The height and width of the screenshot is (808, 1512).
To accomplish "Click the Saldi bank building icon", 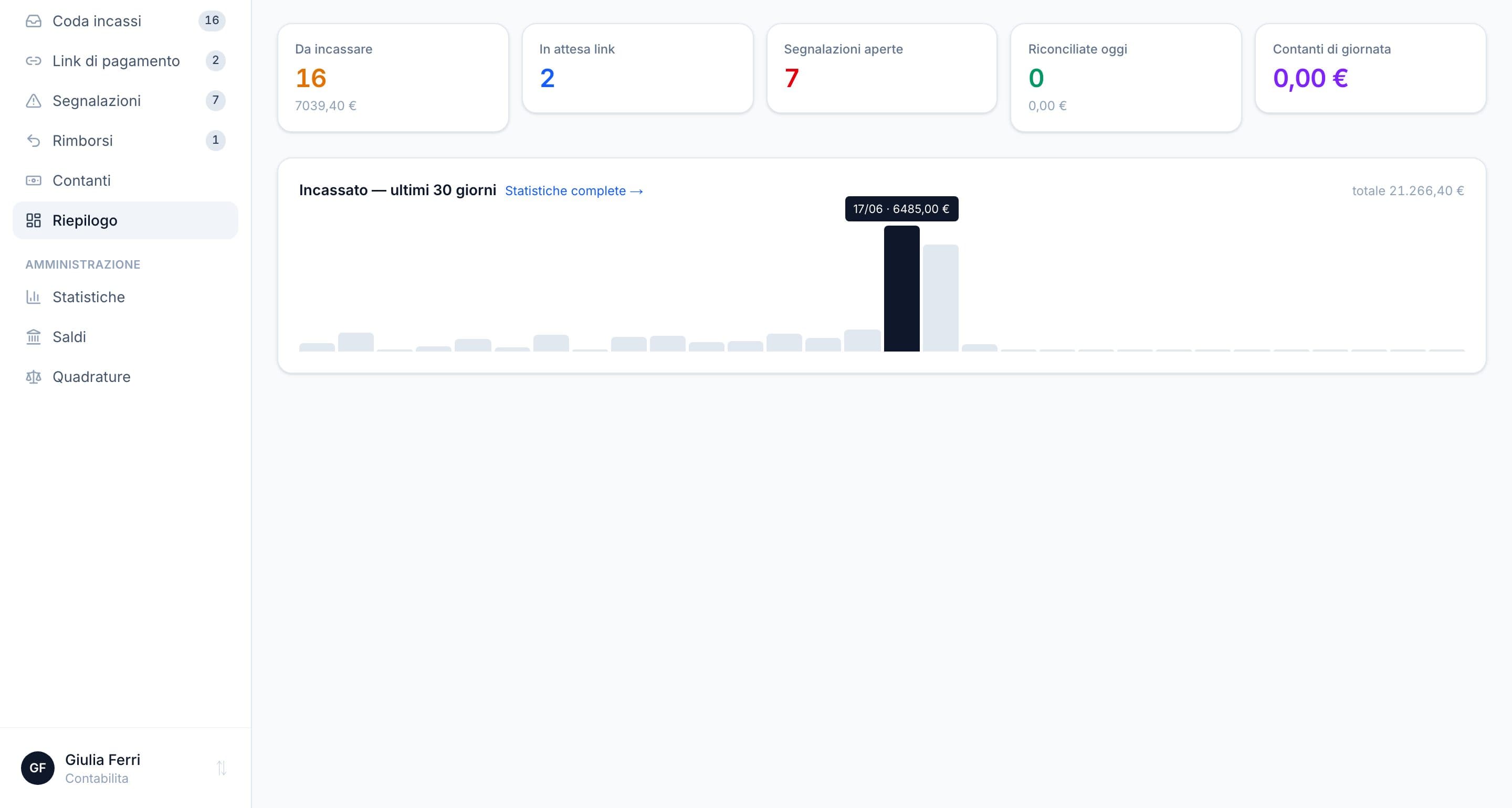I will coord(34,337).
